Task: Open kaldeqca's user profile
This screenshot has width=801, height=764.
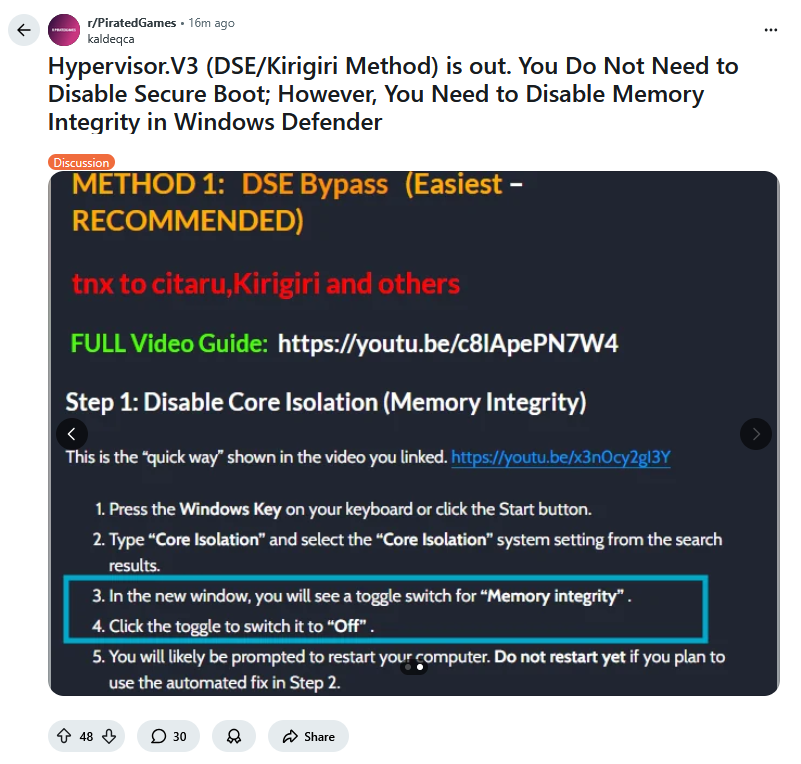Action: (111, 39)
